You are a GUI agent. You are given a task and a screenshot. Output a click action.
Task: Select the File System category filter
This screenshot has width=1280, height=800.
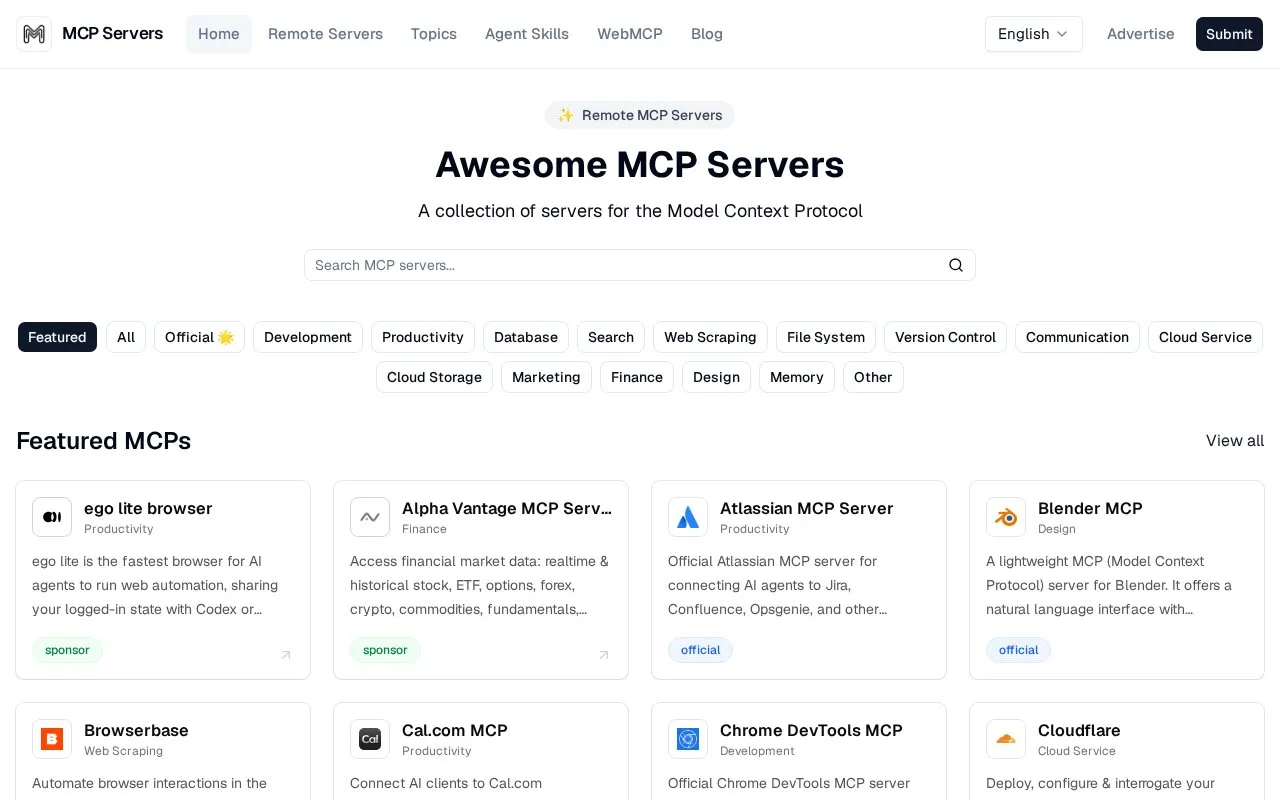point(826,337)
